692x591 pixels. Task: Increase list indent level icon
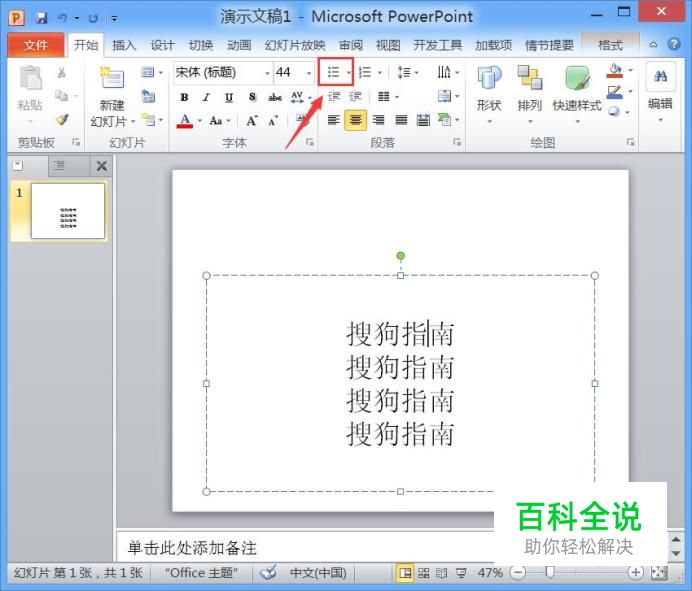pyautogui.click(x=355, y=96)
